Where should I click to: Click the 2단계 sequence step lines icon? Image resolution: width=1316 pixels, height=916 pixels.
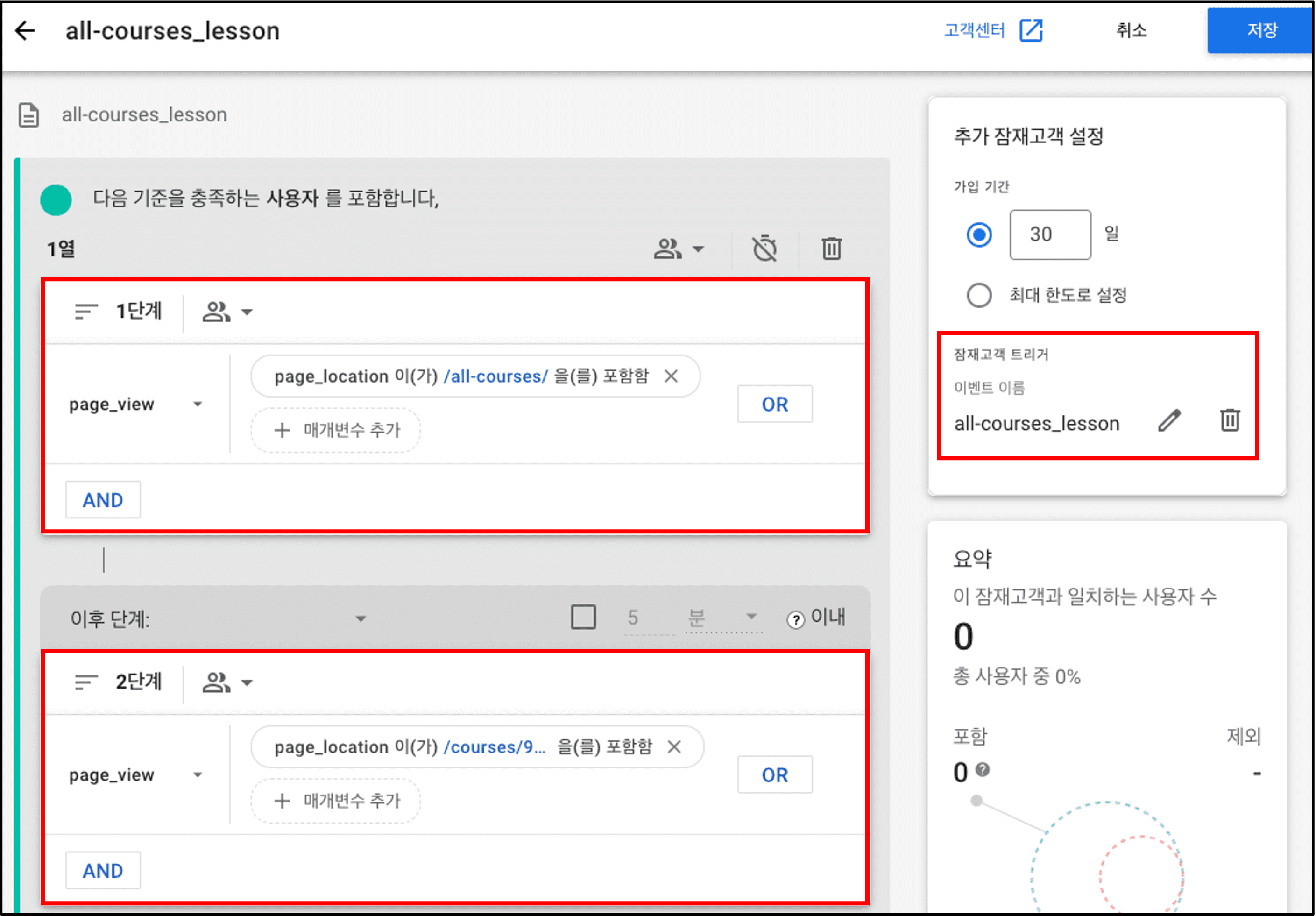click(x=86, y=682)
